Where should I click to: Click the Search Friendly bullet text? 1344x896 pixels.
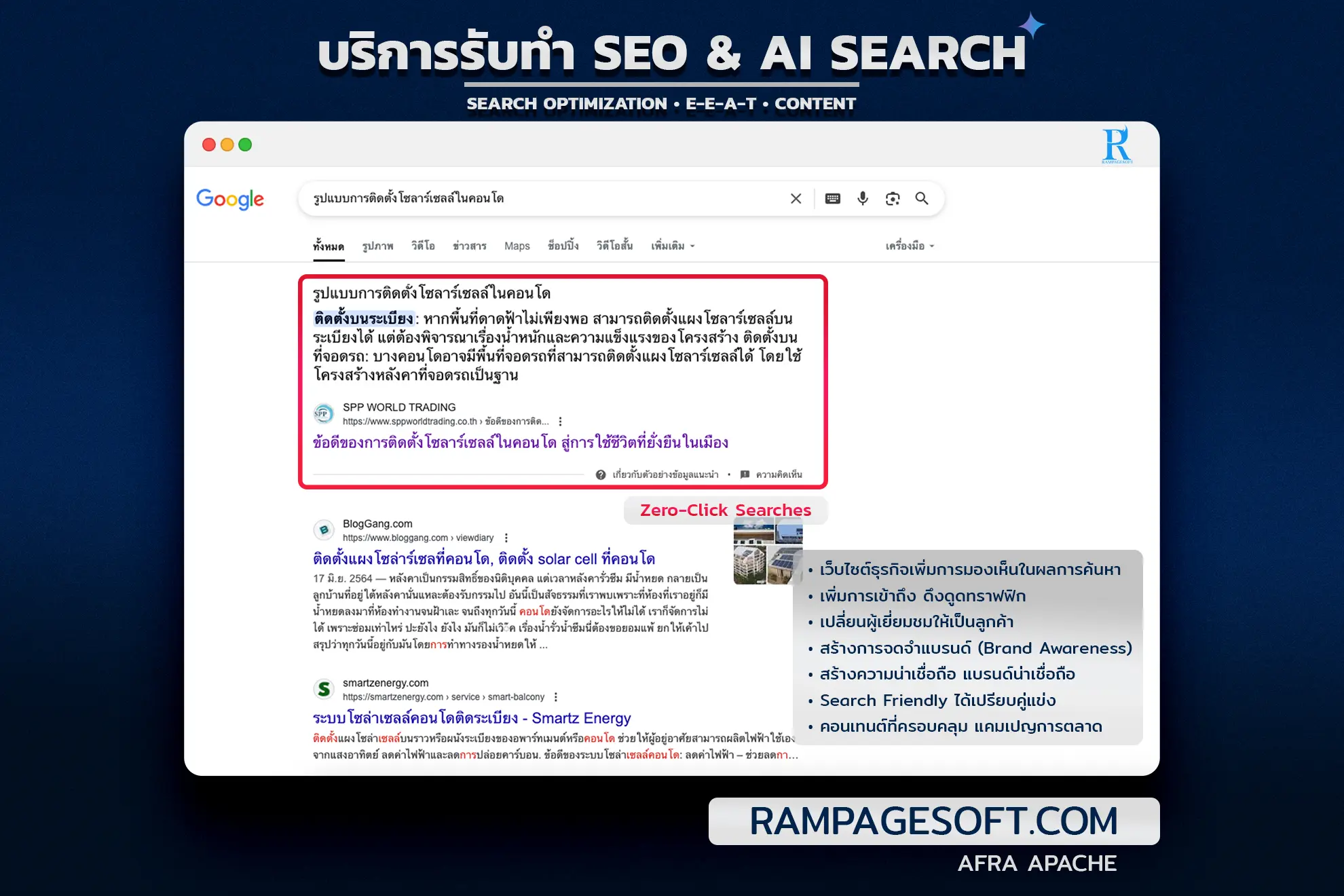coord(937,701)
